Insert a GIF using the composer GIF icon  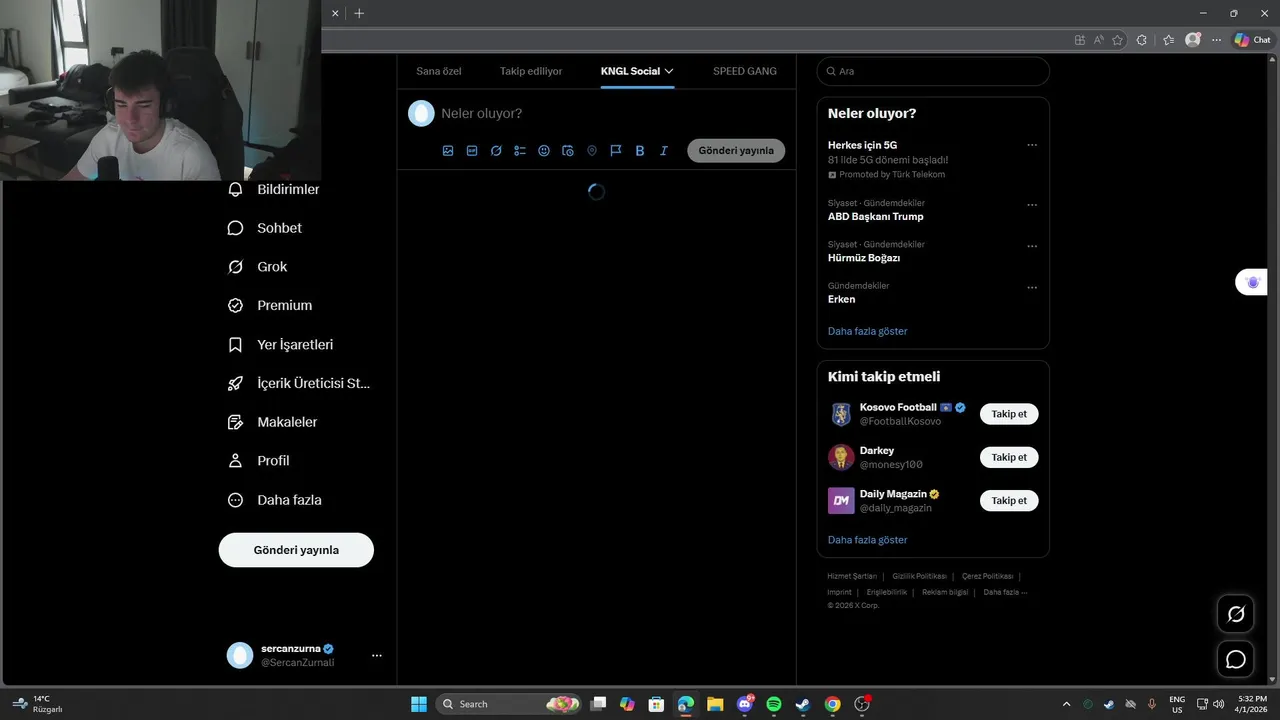(472, 151)
